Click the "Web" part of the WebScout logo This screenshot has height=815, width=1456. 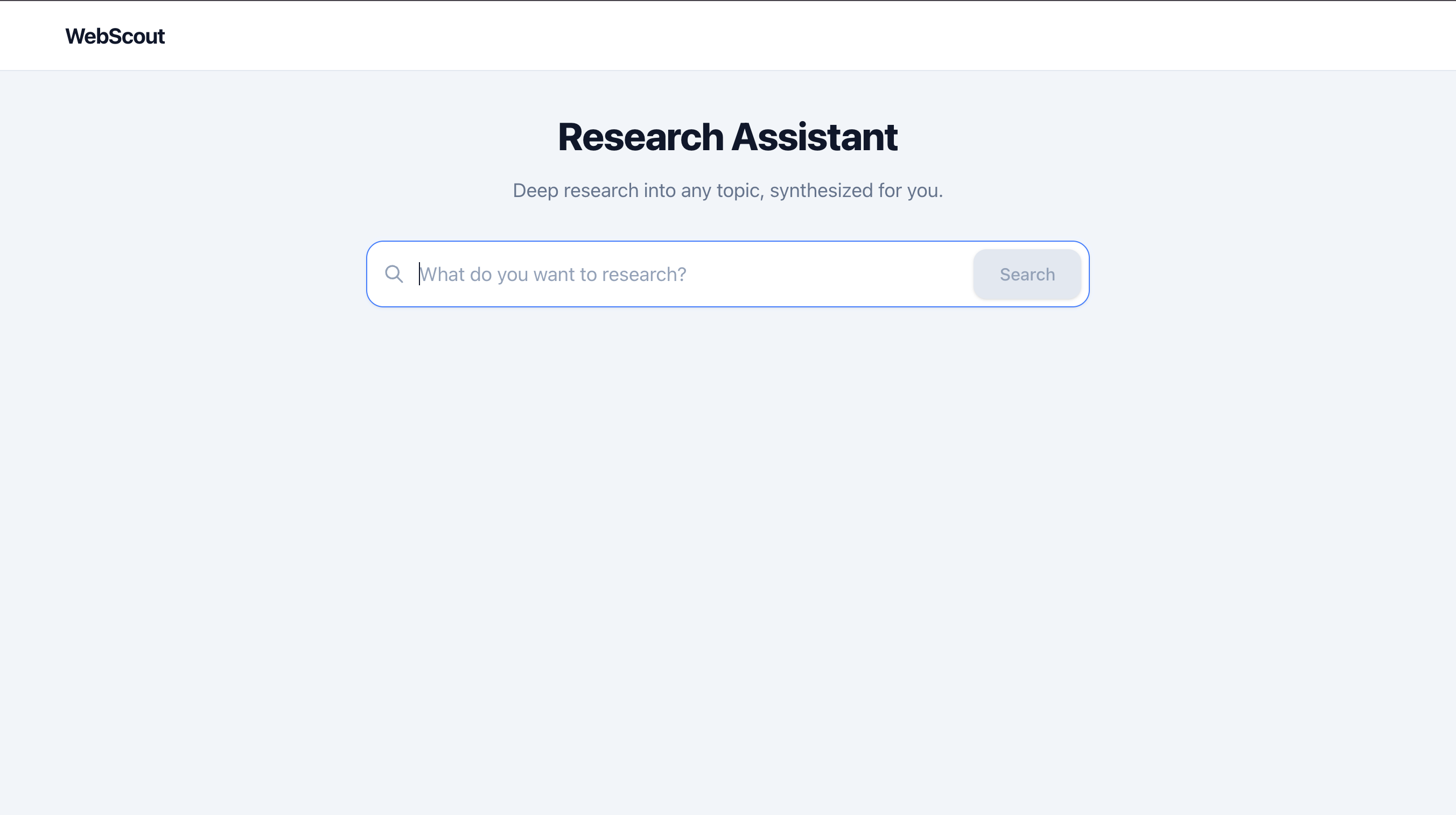(x=83, y=36)
